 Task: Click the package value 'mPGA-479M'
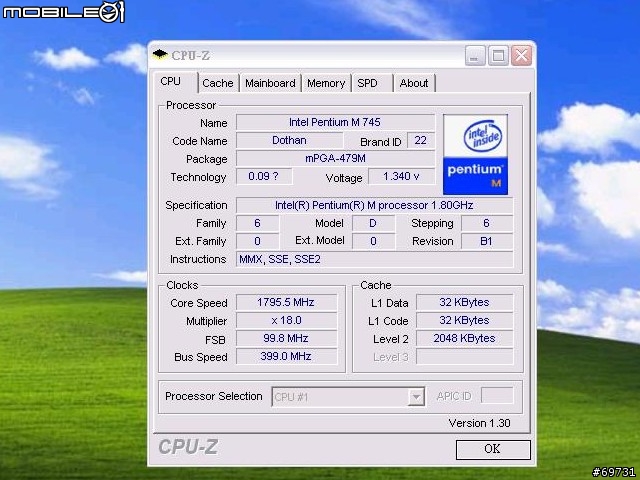tap(335, 158)
